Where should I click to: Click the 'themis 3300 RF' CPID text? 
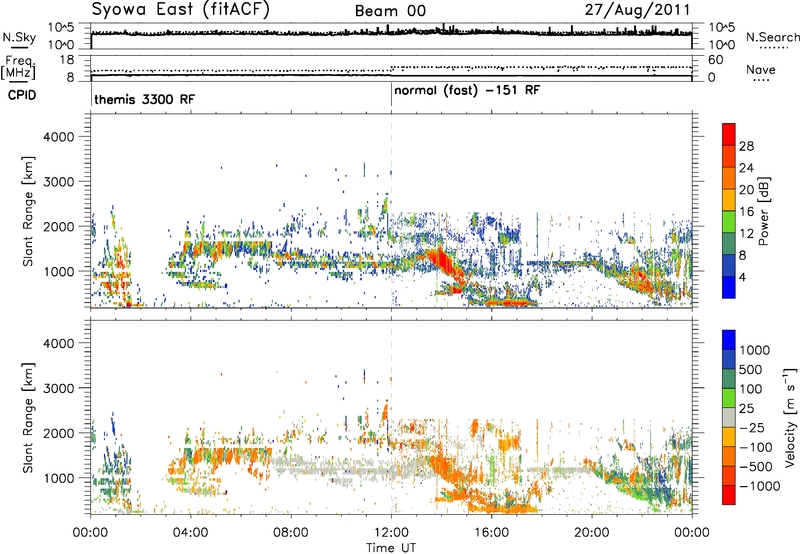pyautogui.click(x=144, y=99)
